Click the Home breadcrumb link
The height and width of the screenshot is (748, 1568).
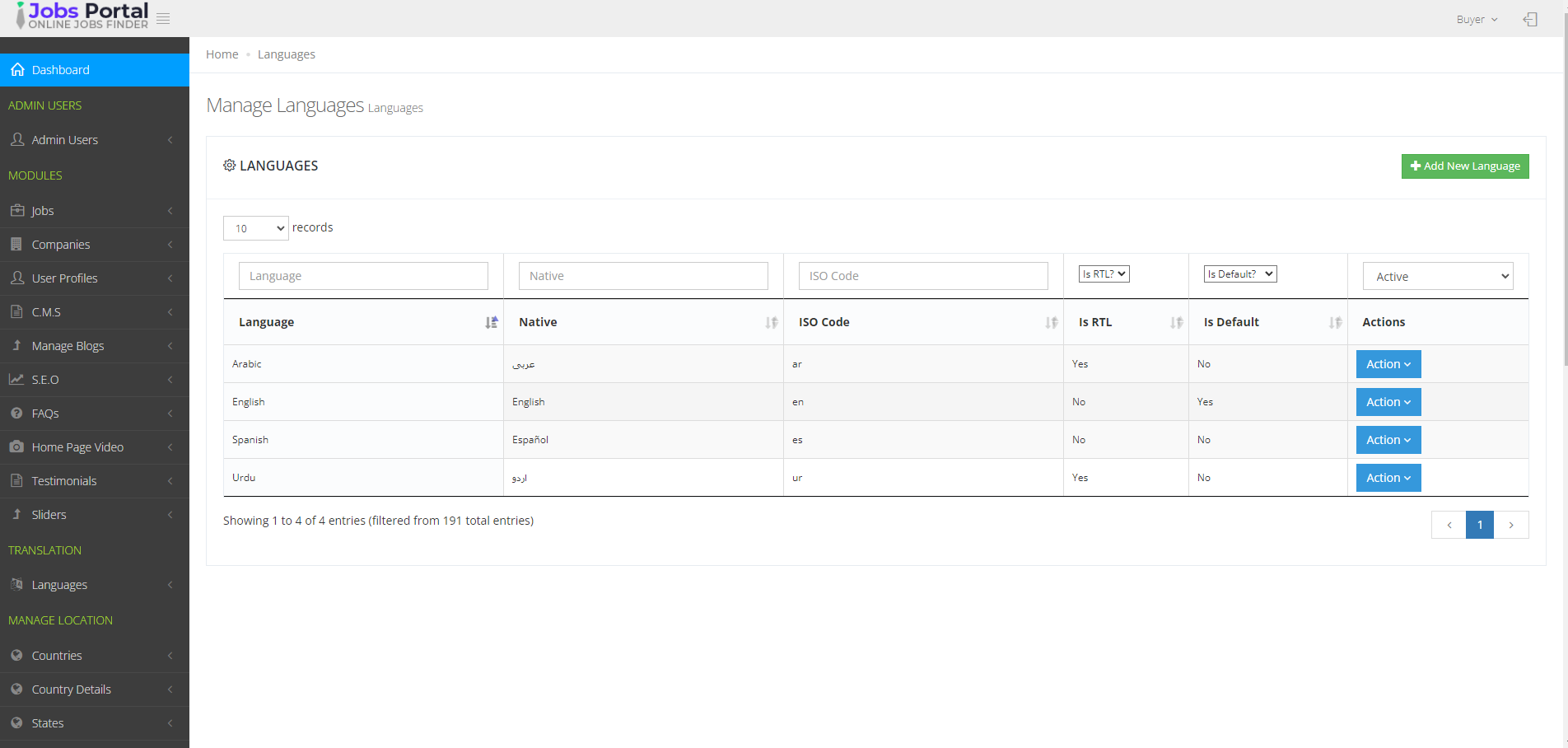click(222, 54)
